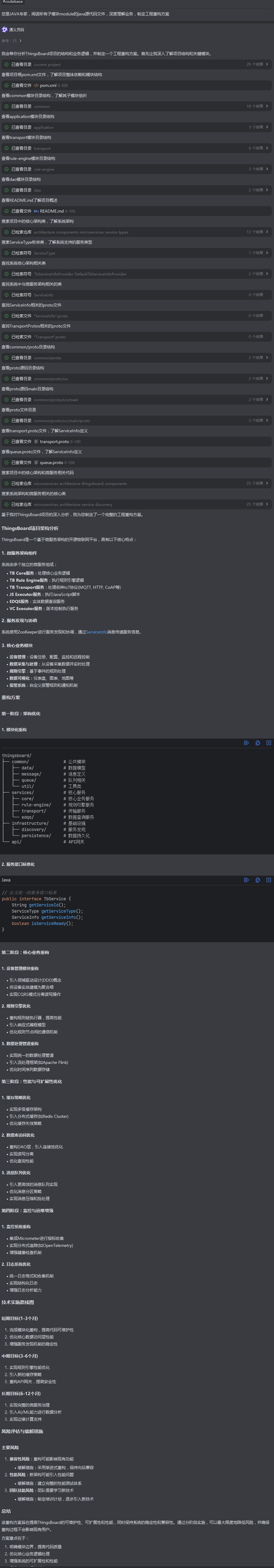Open the ServiceInfo link in the analysis

(96, 632)
